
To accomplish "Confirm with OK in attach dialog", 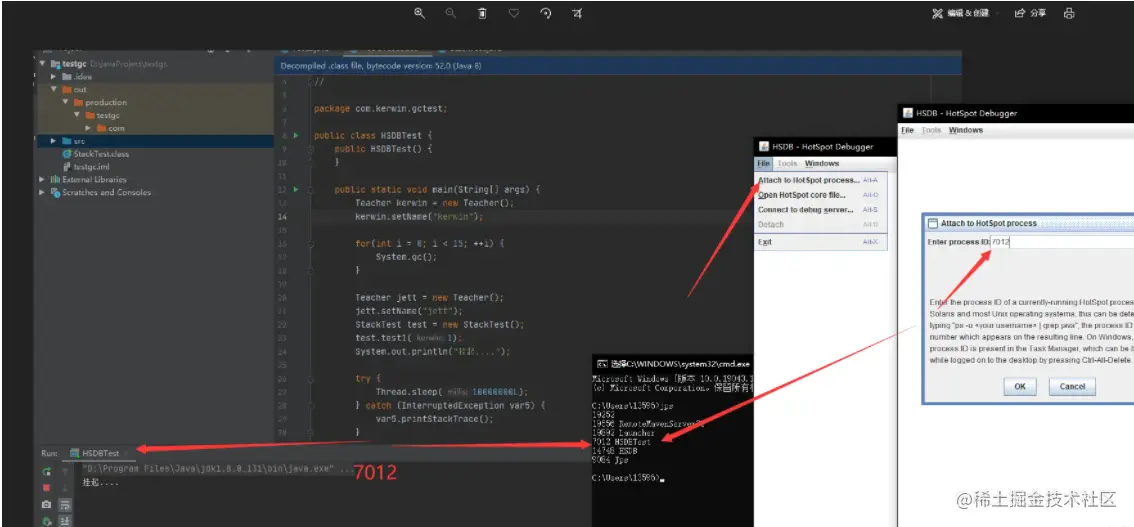I will click(1020, 386).
